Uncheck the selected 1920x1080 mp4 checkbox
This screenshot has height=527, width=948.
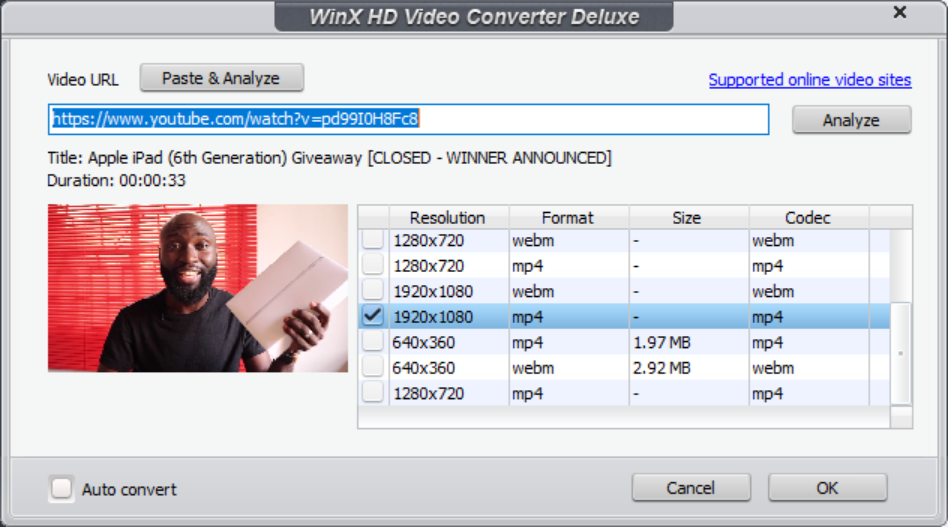(x=372, y=316)
